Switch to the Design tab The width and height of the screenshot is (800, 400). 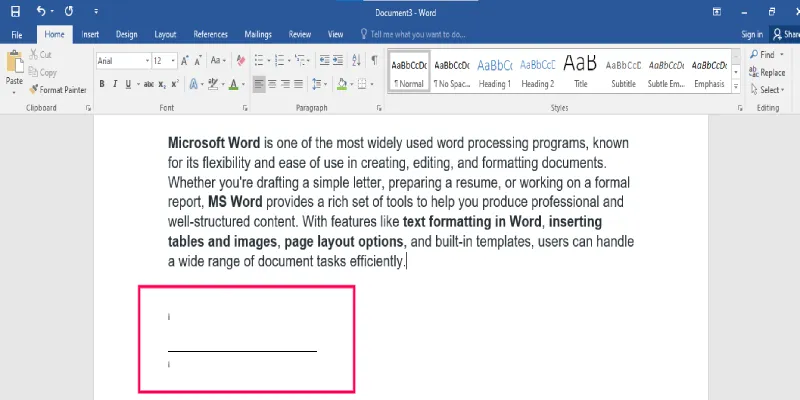pos(127,35)
